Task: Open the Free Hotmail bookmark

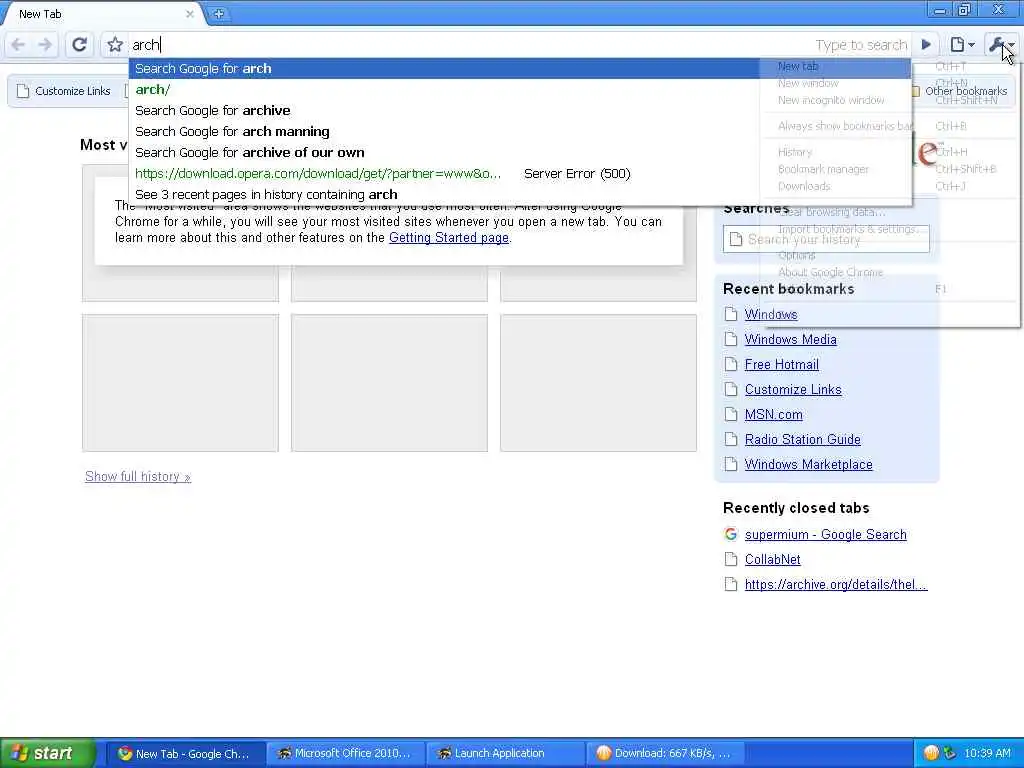Action: [x=782, y=364]
